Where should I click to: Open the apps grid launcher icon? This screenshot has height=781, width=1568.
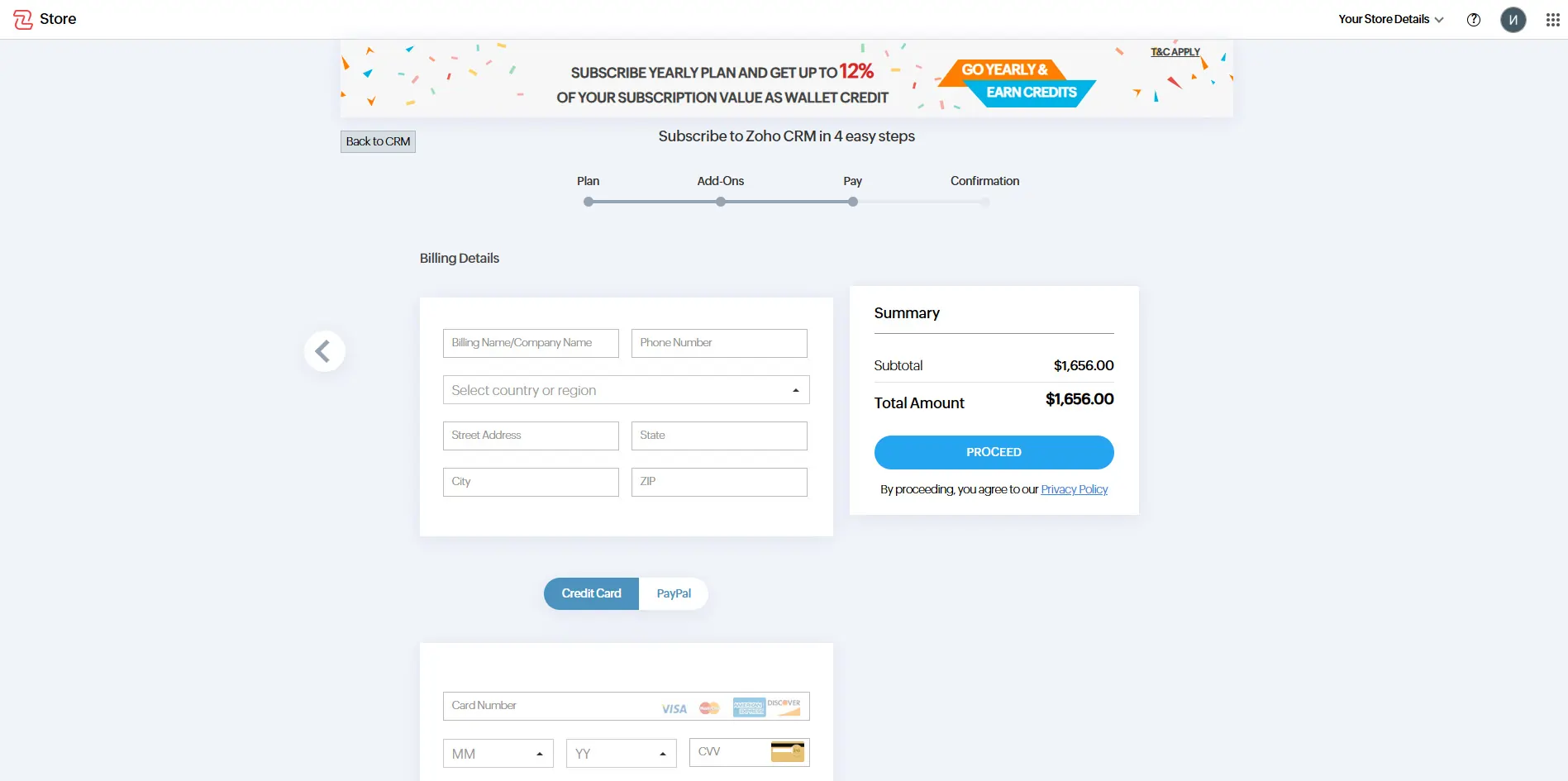point(1553,20)
